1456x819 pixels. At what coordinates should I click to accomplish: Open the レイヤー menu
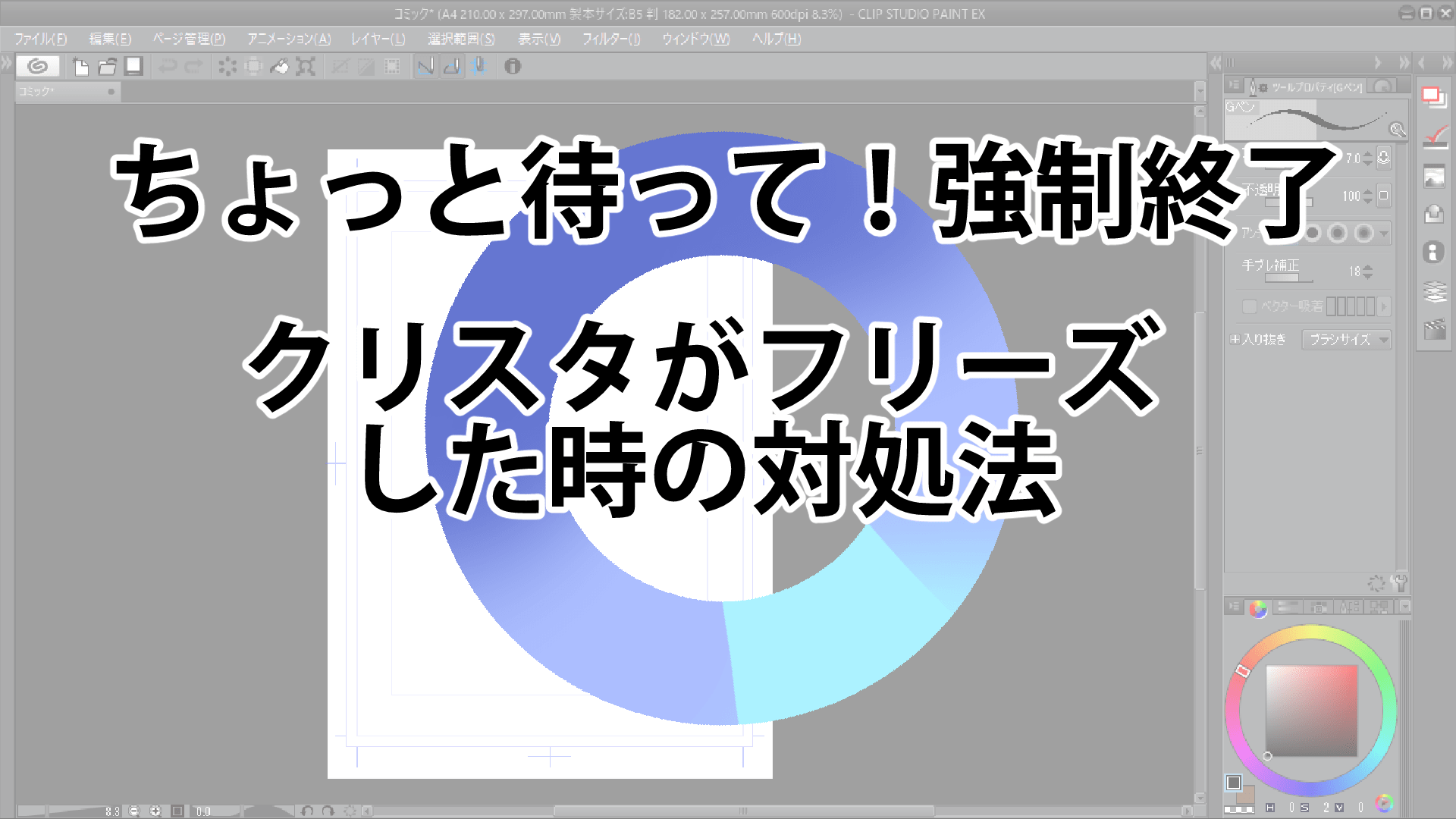coord(373,38)
